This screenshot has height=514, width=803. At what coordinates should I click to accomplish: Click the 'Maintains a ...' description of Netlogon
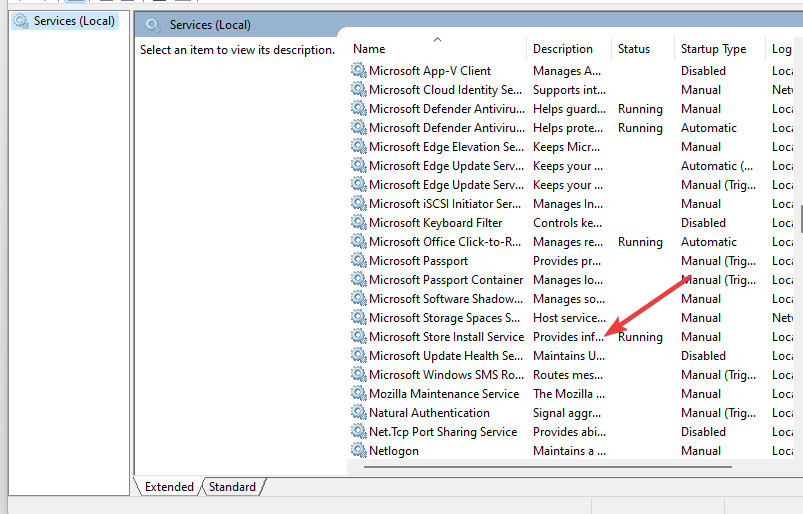(569, 451)
